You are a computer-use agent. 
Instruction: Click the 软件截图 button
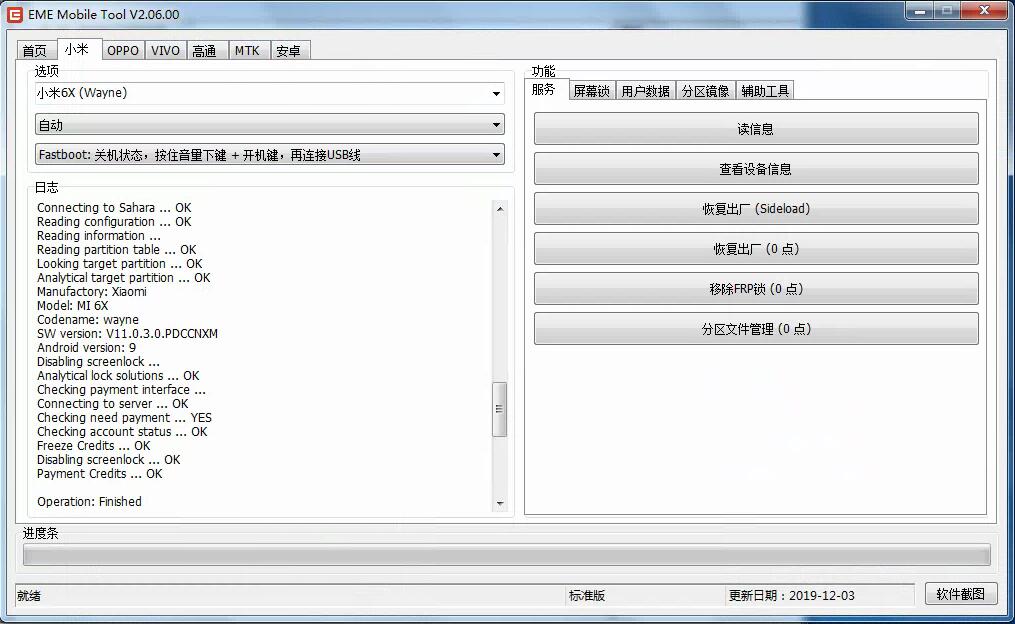click(x=961, y=594)
